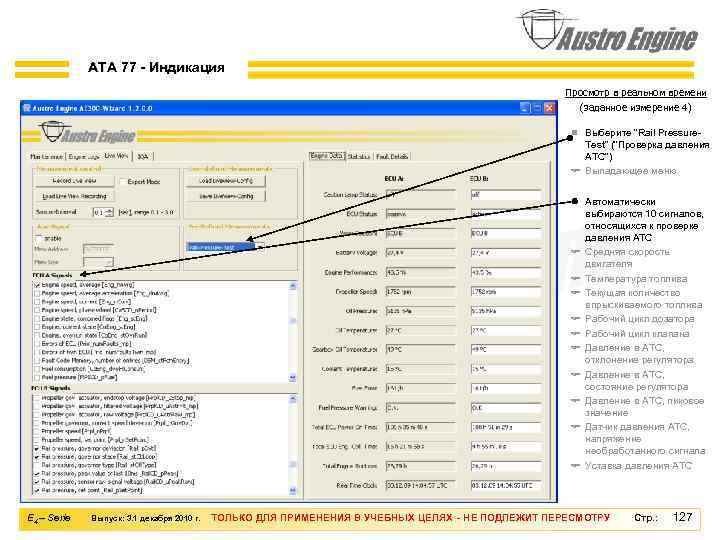
Task: Open the leftmost wizard main tab
Action: coord(46,157)
